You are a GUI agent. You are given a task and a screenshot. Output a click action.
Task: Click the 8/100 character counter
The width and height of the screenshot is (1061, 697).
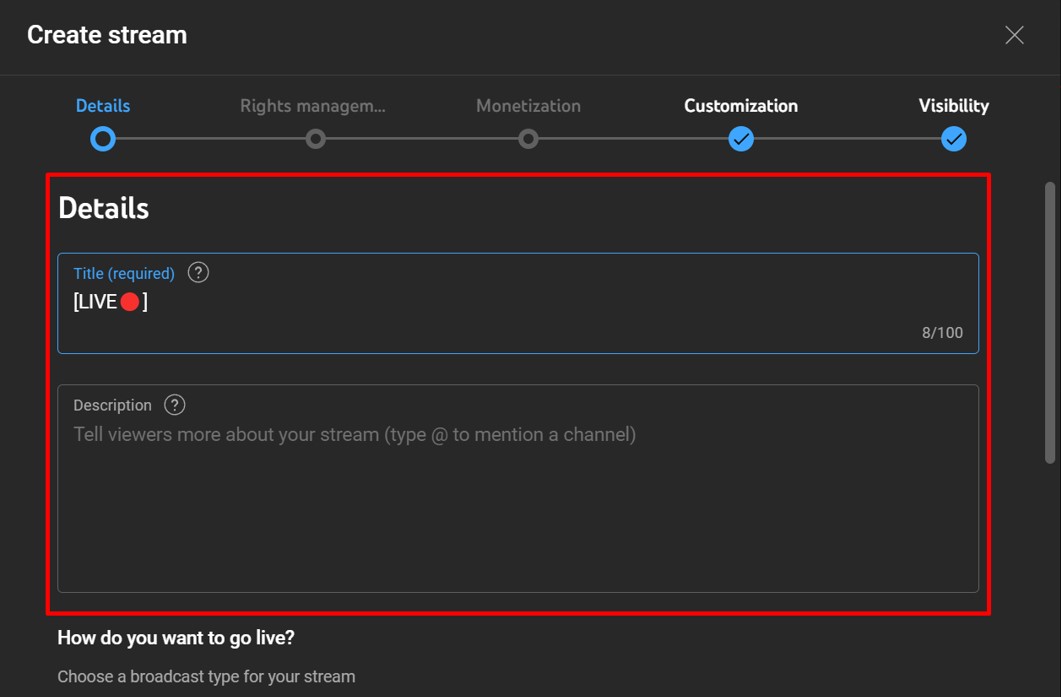pos(942,332)
